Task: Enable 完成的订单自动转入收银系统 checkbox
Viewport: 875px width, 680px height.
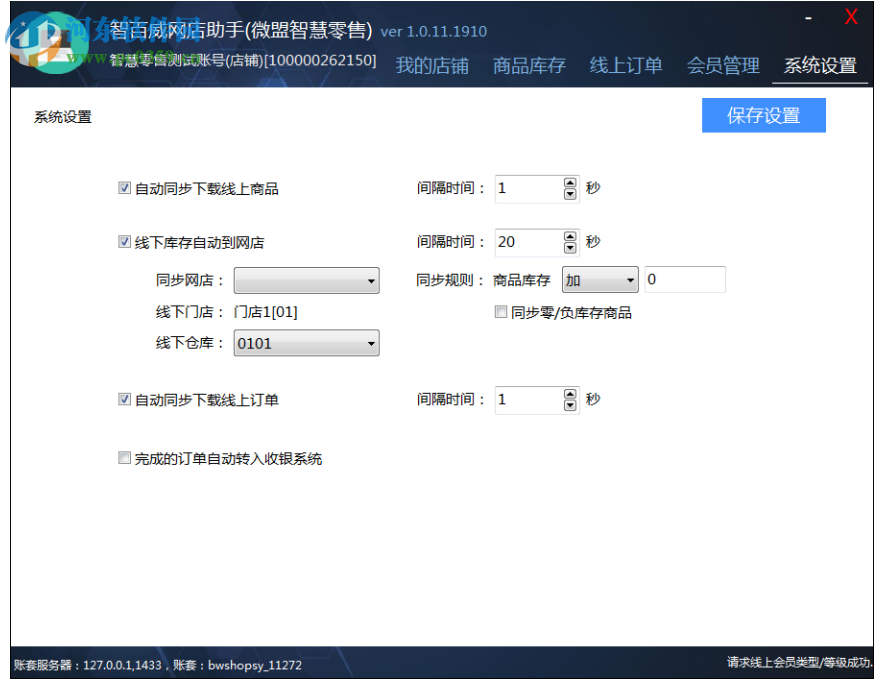Action: click(x=124, y=458)
